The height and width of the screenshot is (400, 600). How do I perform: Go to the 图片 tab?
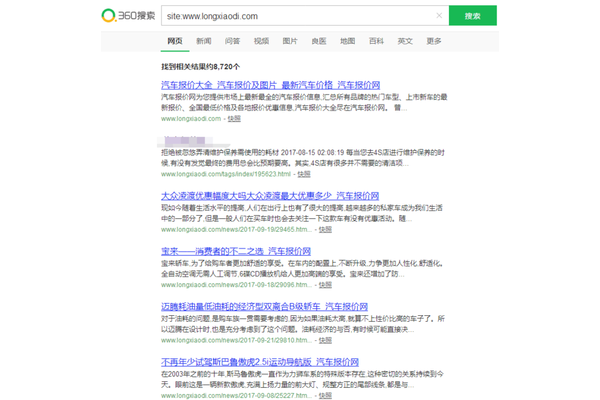(x=290, y=41)
